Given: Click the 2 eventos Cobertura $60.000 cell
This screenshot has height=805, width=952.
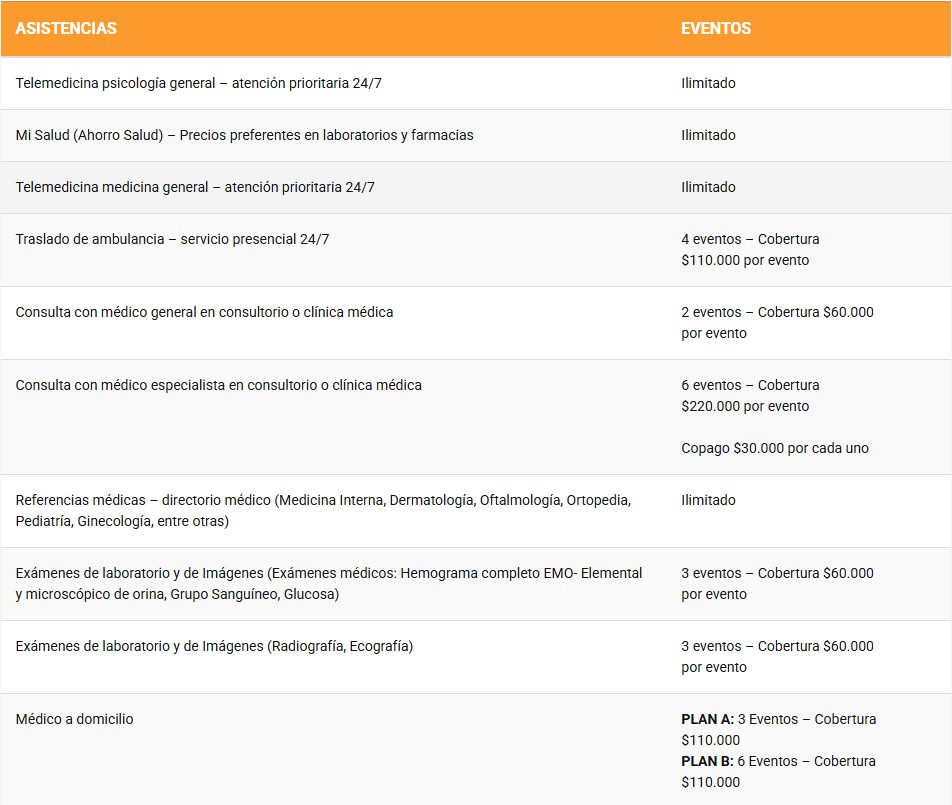Looking at the screenshot, I should point(777,322).
